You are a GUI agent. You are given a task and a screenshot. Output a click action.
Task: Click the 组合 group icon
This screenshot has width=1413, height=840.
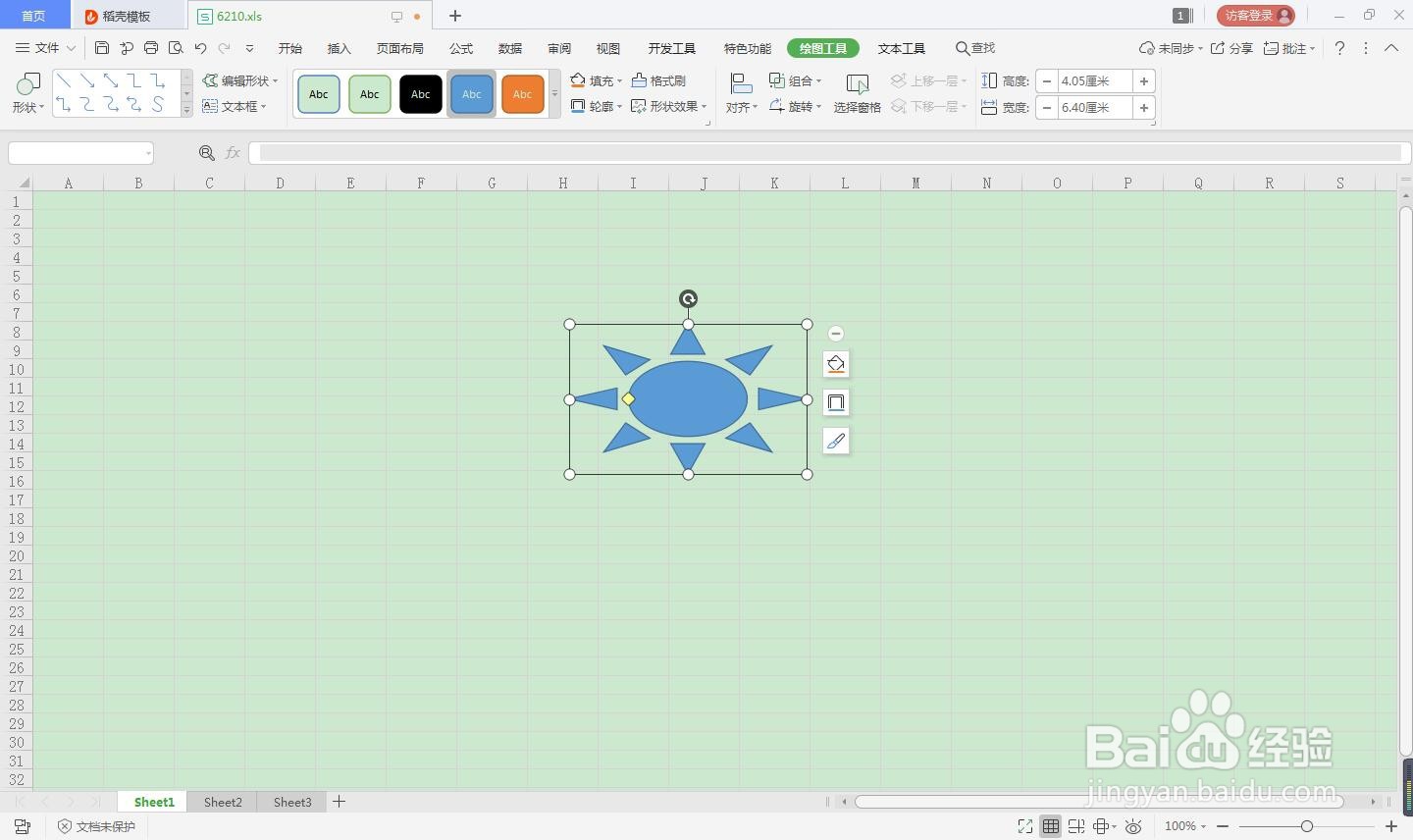[x=795, y=80]
